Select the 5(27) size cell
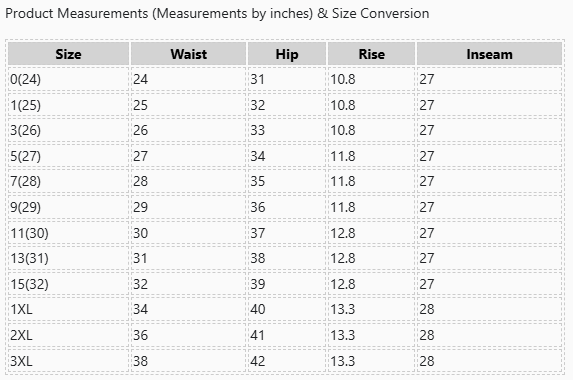Viewport: 573px width, 380px height. 69,156
